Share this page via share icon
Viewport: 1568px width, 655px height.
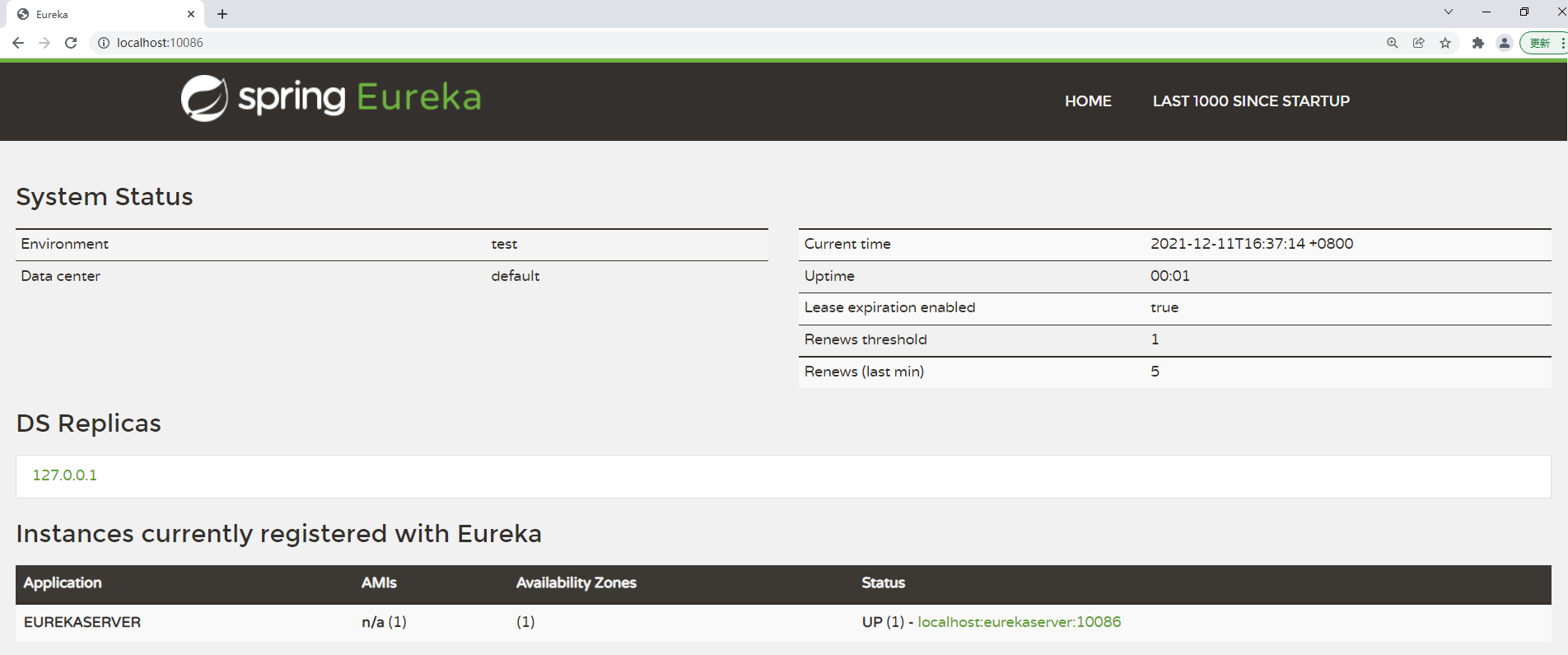[1418, 43]
